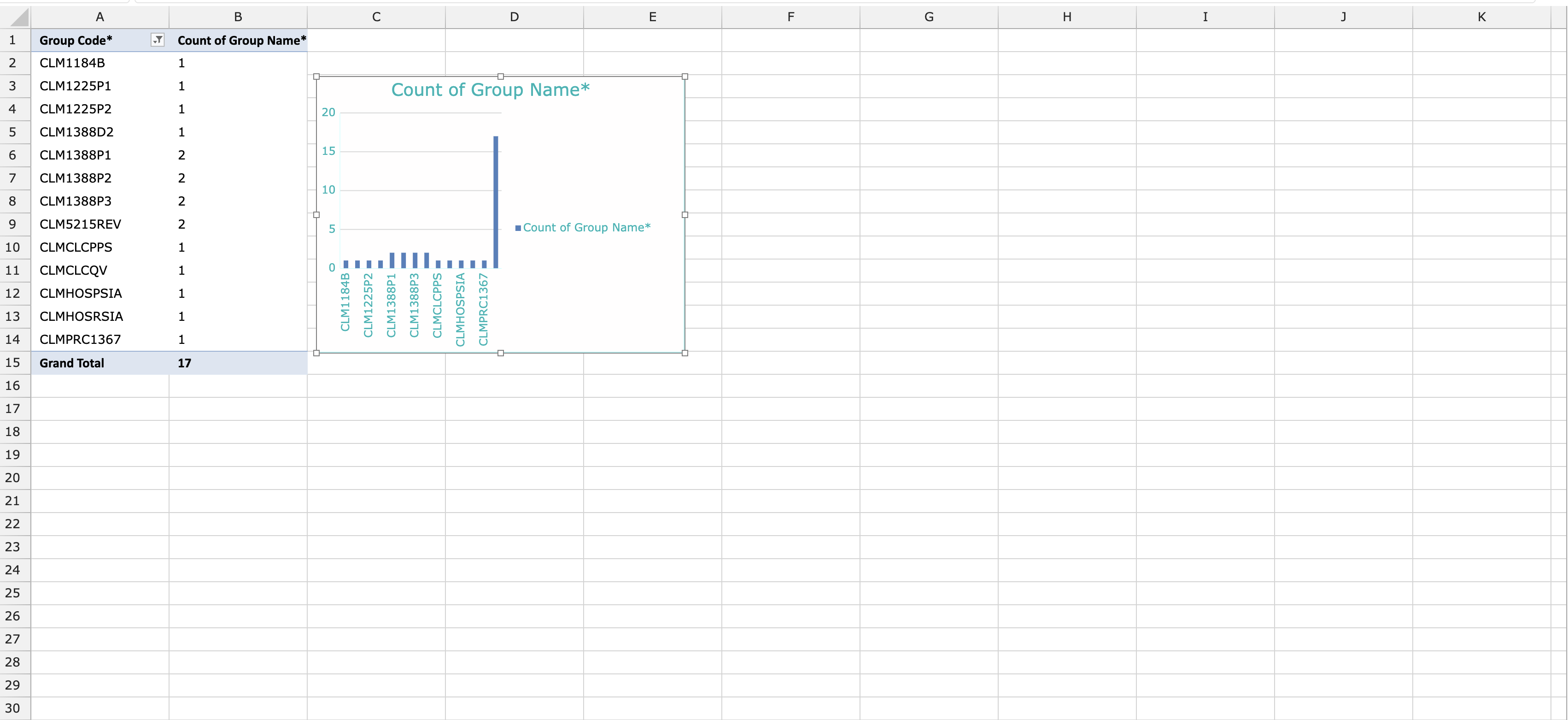1568x720 pixels.
Task: Click the chart legend label
Action: [586, 227]
